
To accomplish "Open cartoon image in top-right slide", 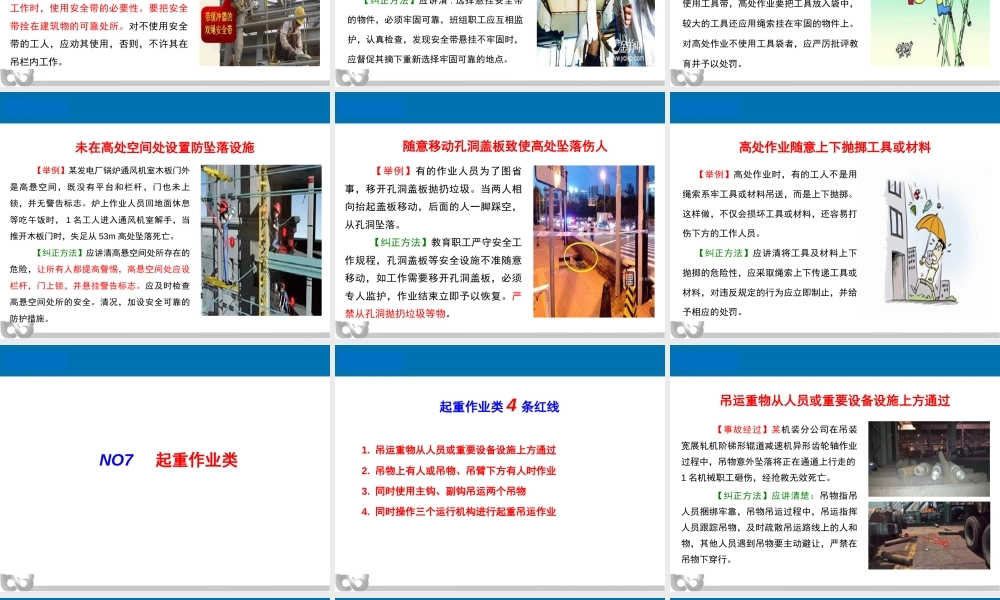I will [x=930, y=33].
